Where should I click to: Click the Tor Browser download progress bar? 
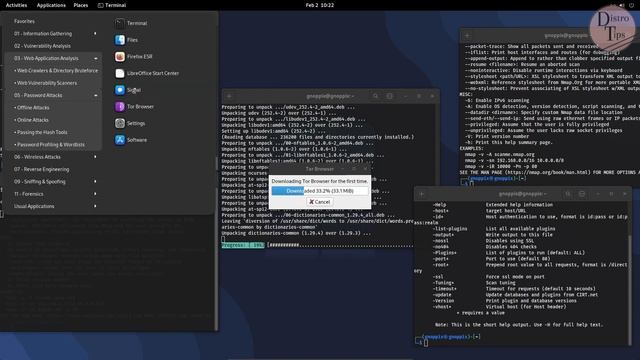(320, 191)
